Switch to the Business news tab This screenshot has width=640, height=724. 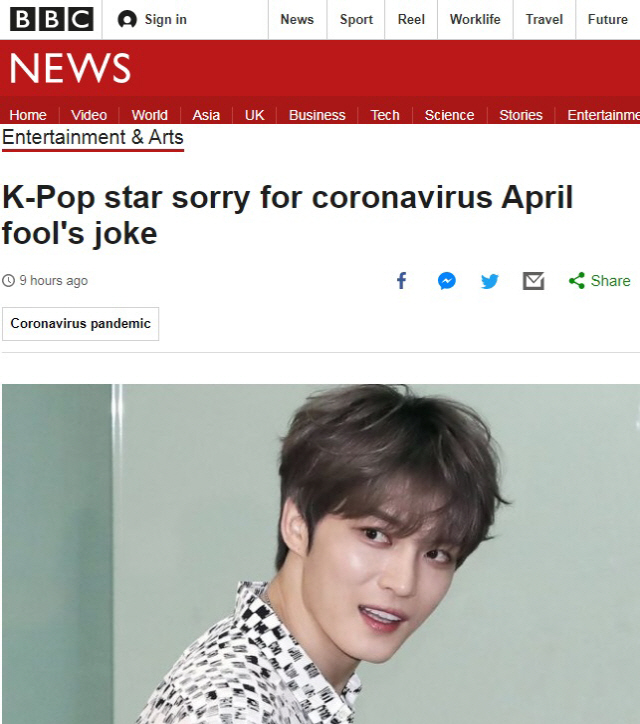pos(317,115)
